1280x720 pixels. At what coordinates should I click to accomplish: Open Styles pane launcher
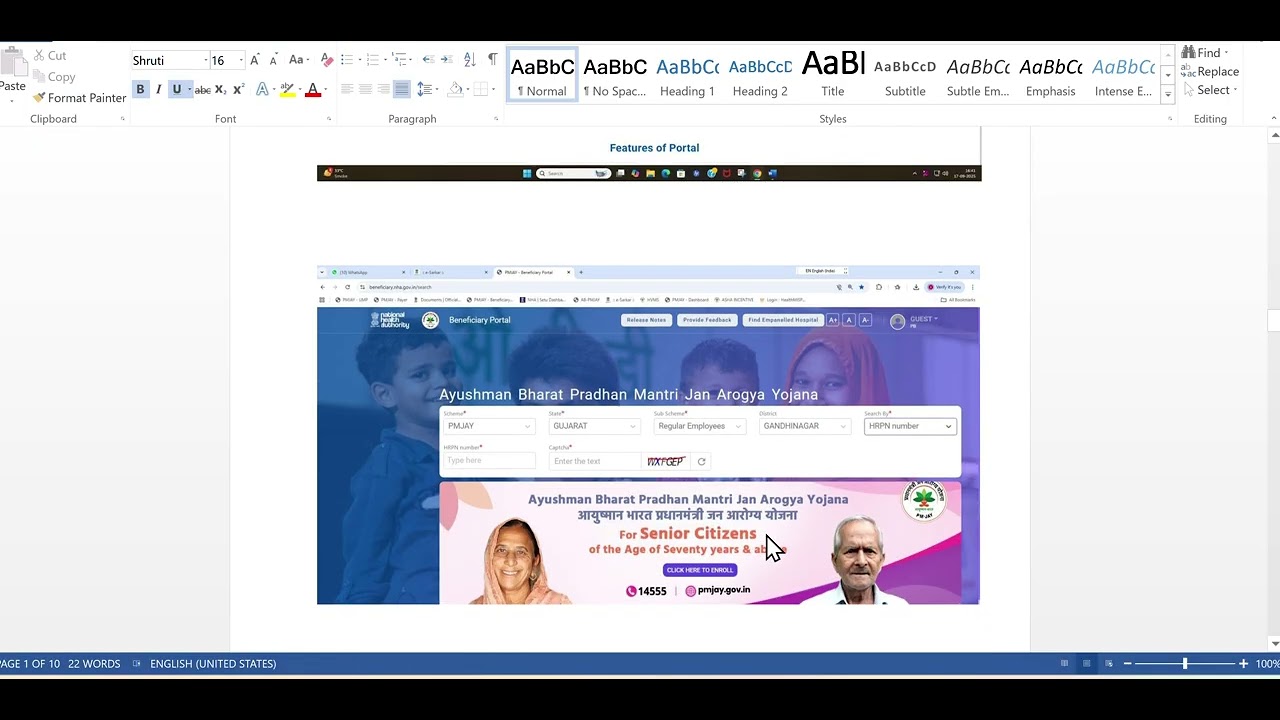(1170, 119)
